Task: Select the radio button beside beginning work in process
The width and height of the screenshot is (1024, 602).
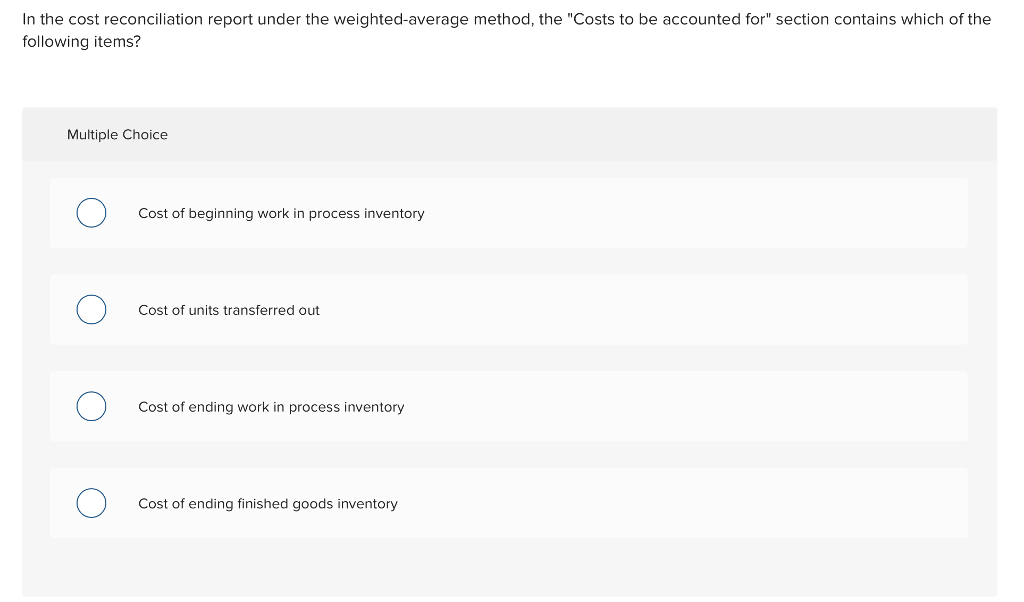Action: (91, 213)
